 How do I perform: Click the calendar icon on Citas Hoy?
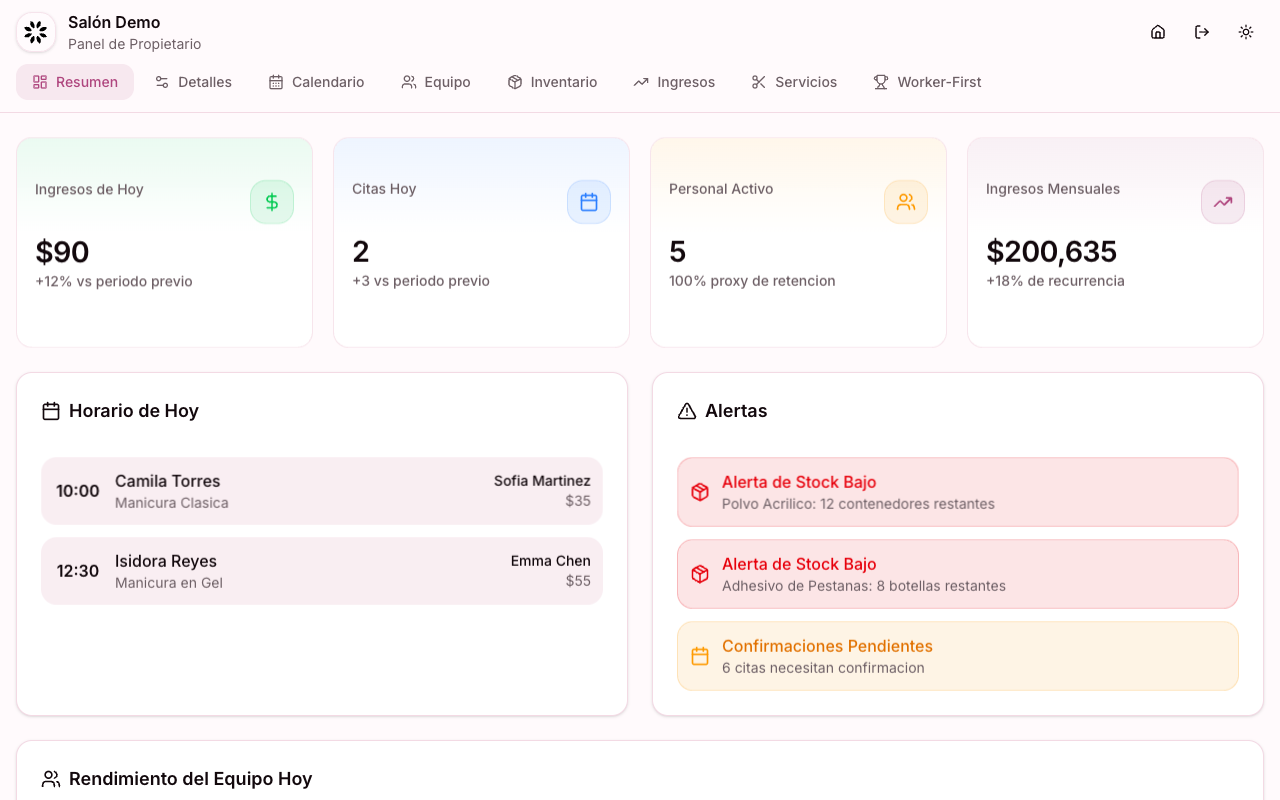coord(589,202)
